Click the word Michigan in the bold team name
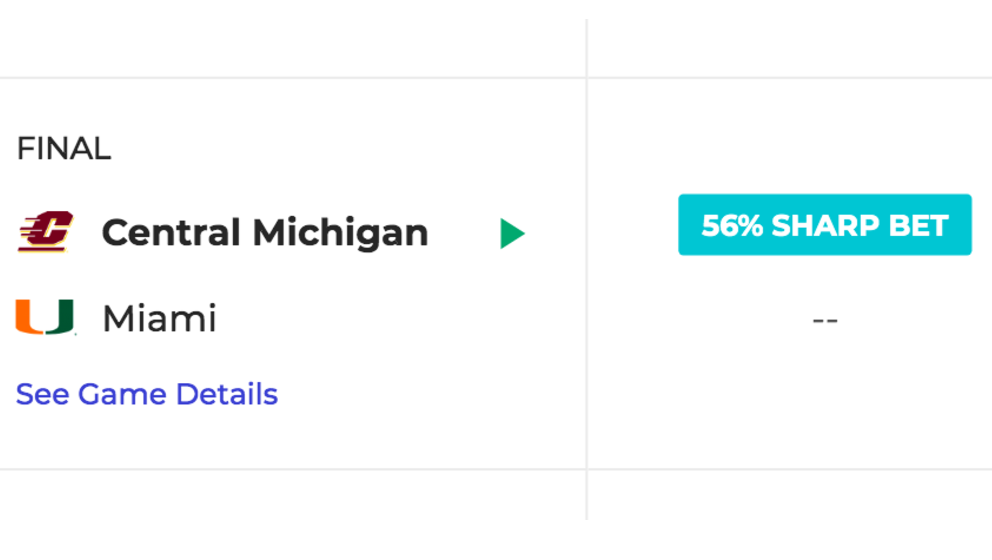Image resolution: width=992 pixels, height=560 pixels. click(x=340, y=232)
